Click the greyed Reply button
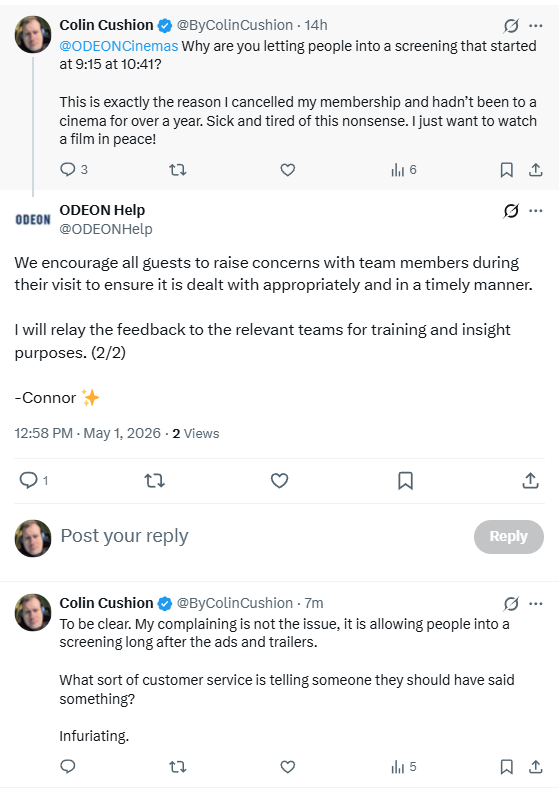Image resolution: width=559 pixels, height=791 pixels. point(509,536)
